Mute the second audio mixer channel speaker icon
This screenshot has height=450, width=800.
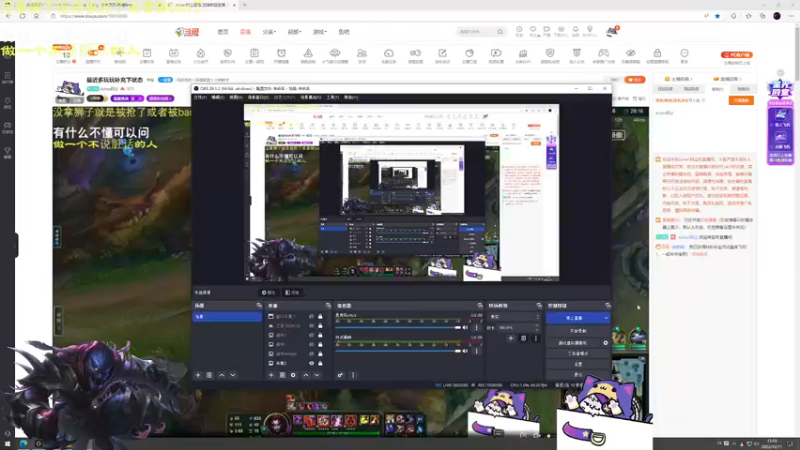pos(465,351)
